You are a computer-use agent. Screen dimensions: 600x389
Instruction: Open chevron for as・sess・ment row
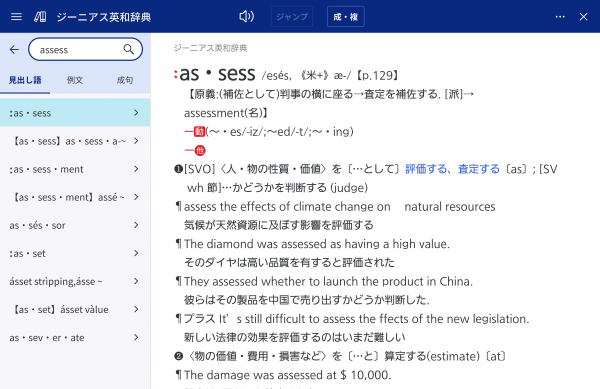tap(136, 169)
